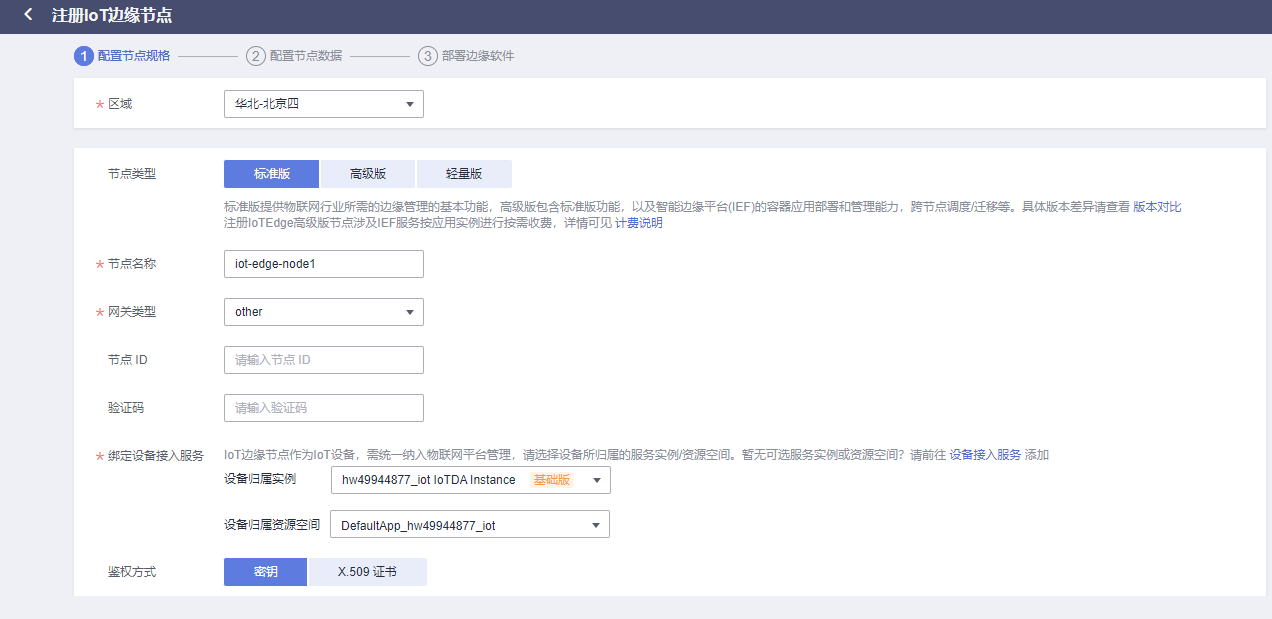The image size is (1272, 619).
Task: Expand the 设备归属实例 dropdown
Action: [470, 480]
